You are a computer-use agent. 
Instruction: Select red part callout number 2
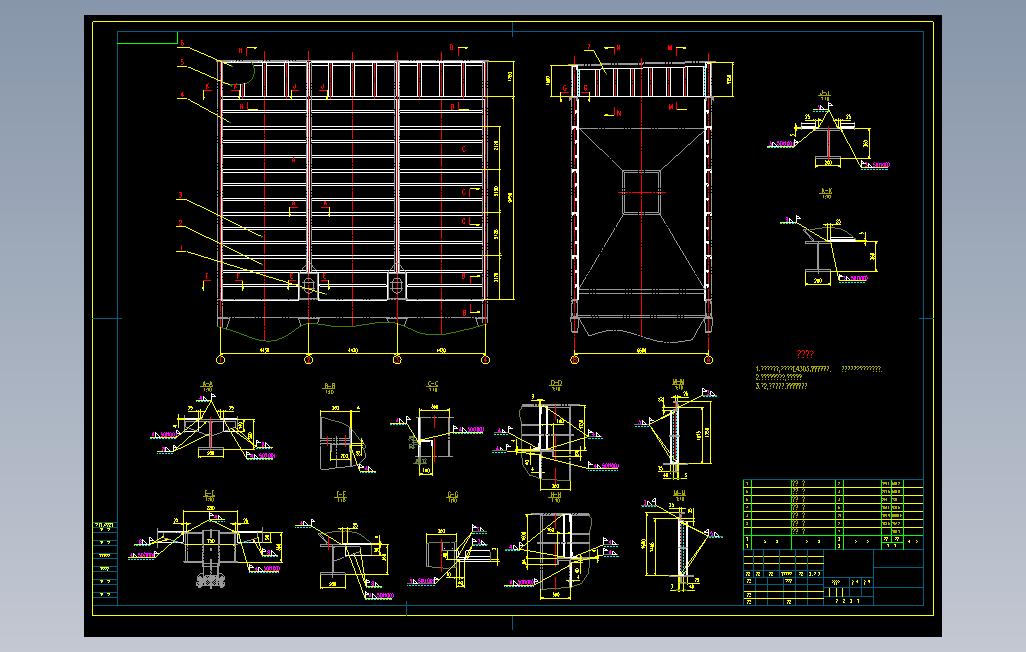pyautogui.click(x=181, y=223)
